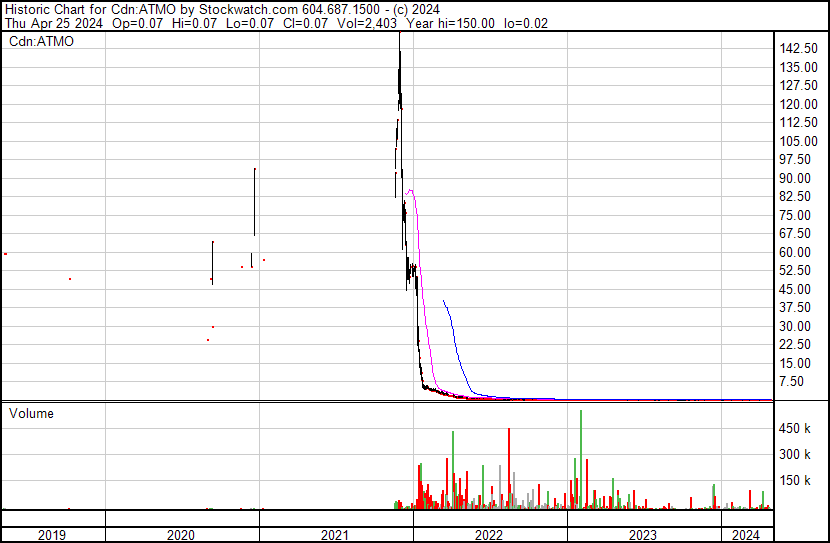Click the Year hi=150.00 header value
The width and height of the screenshot is (830, 543).
click(450, 23)
